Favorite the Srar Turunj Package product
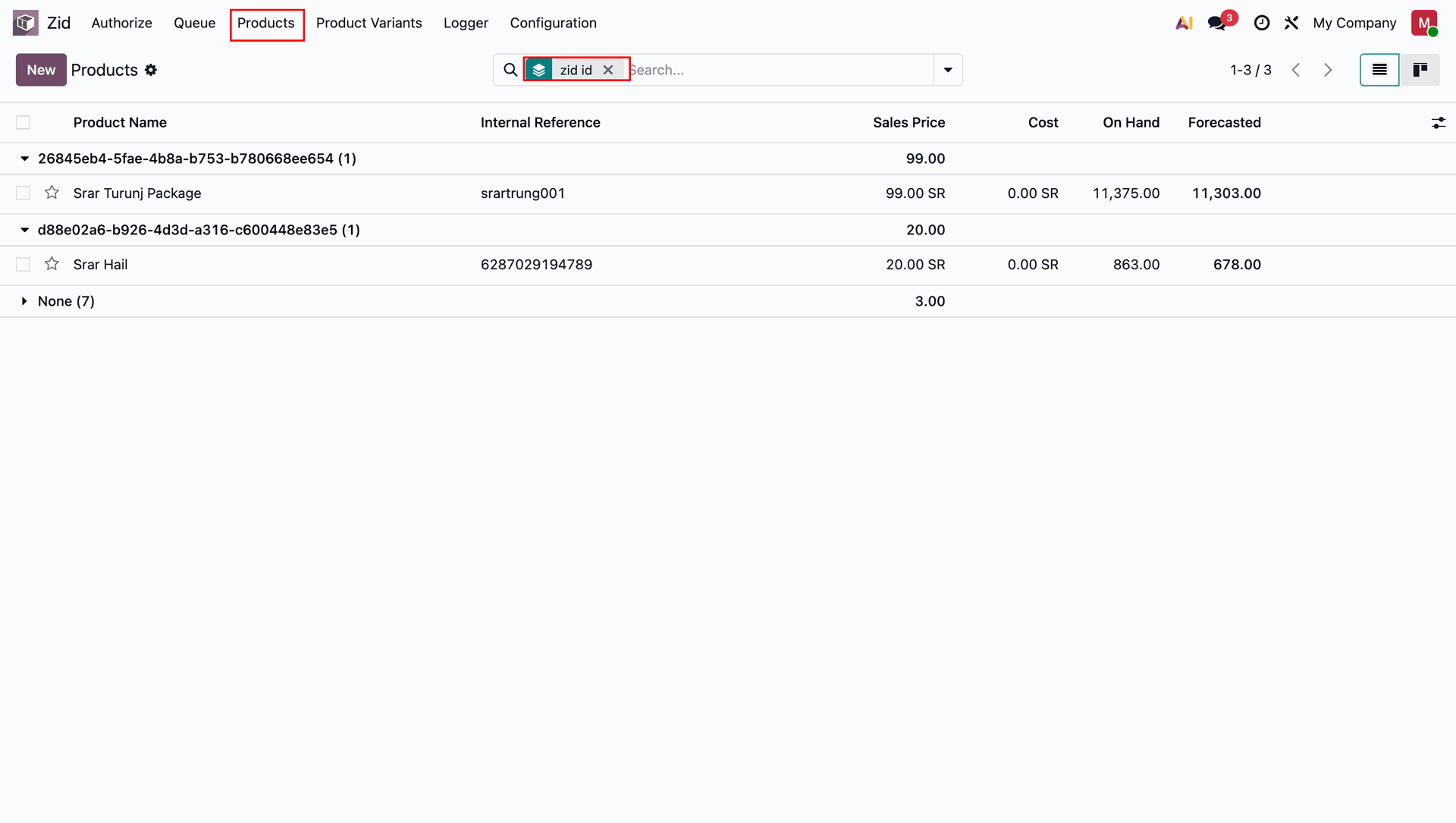1456x823 pixels. click(52, 193)
